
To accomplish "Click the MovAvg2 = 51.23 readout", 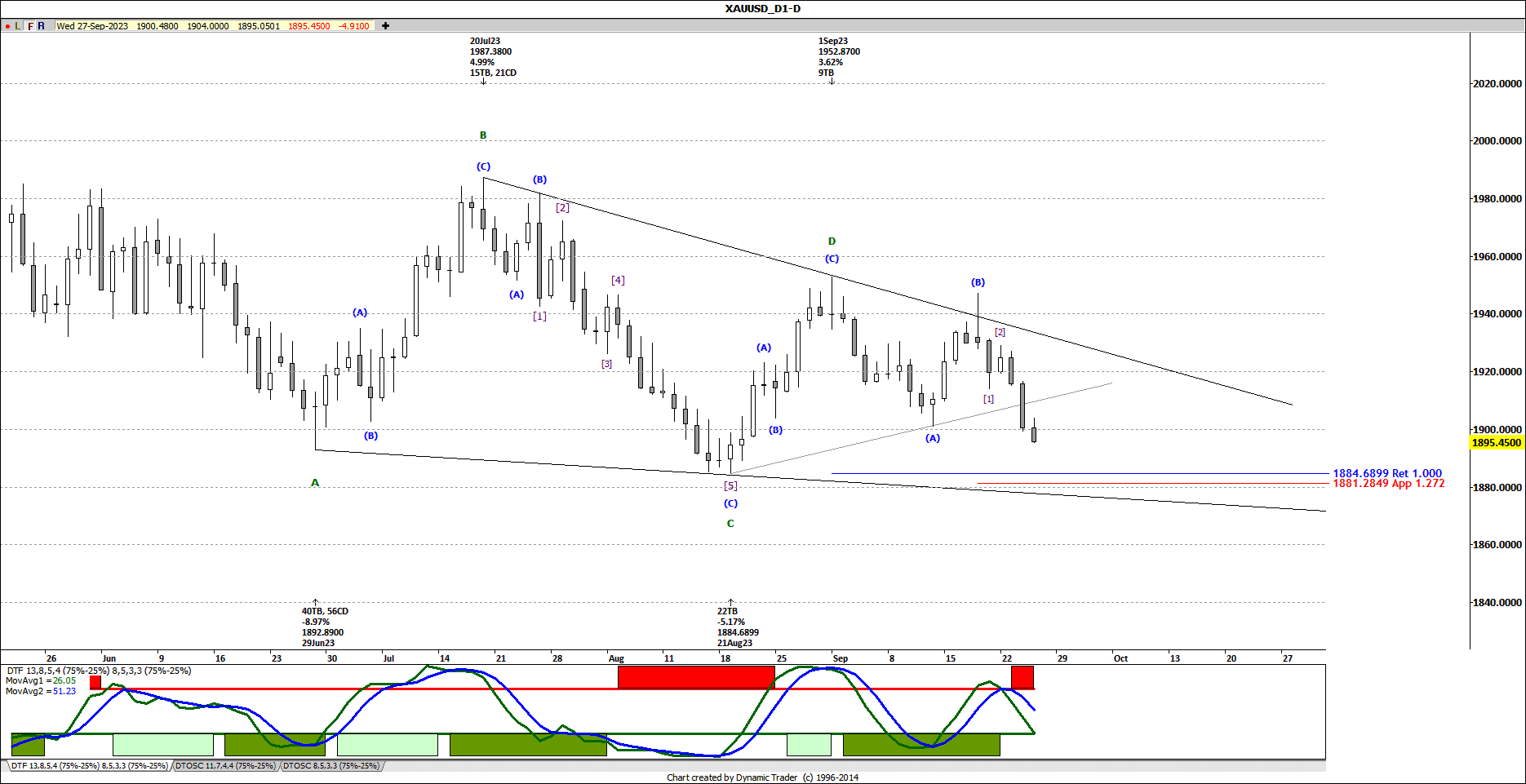I will (x=41, y=691).
